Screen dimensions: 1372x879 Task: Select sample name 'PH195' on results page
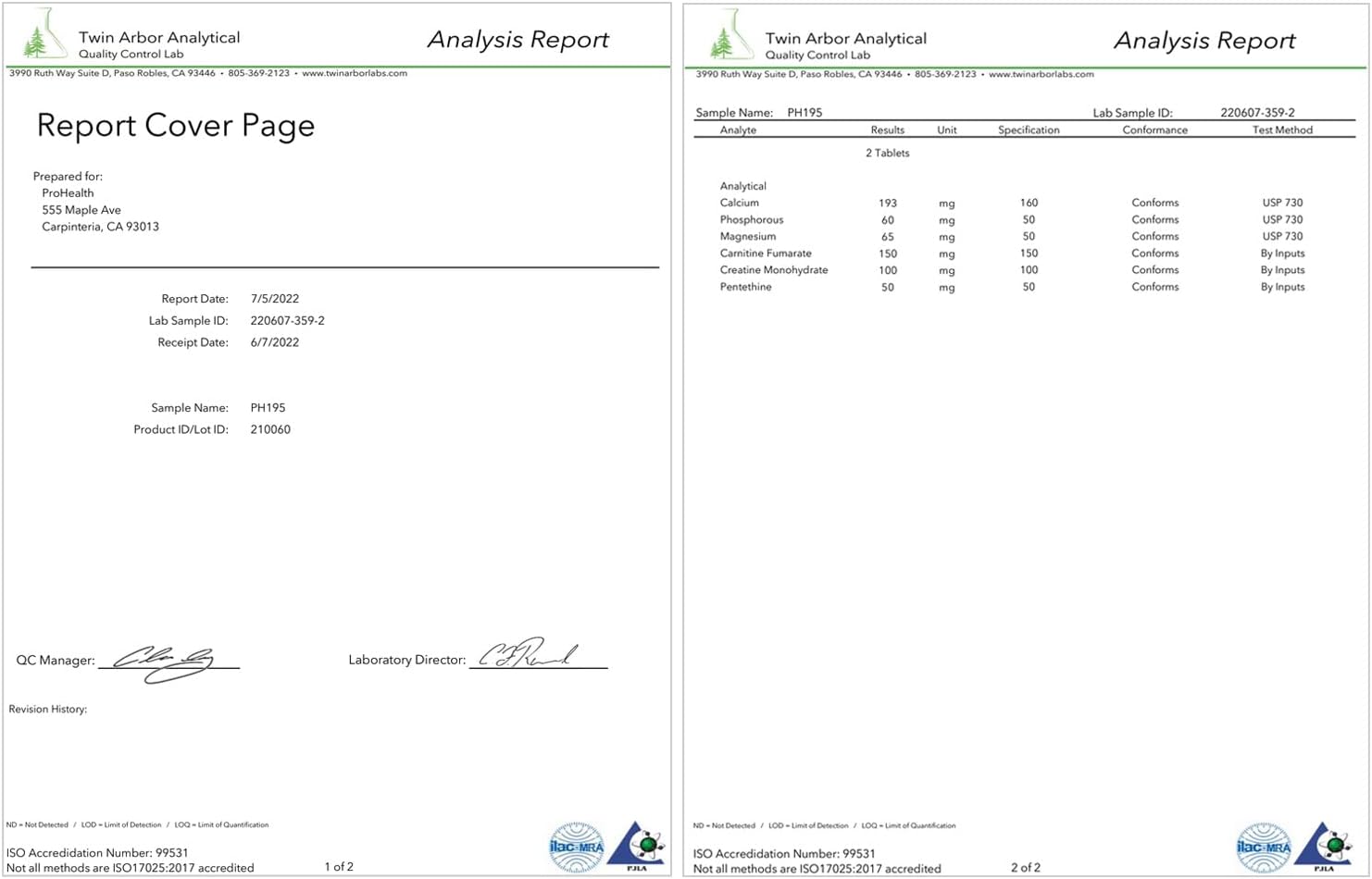pyautogui.click(x=804, y=113)
